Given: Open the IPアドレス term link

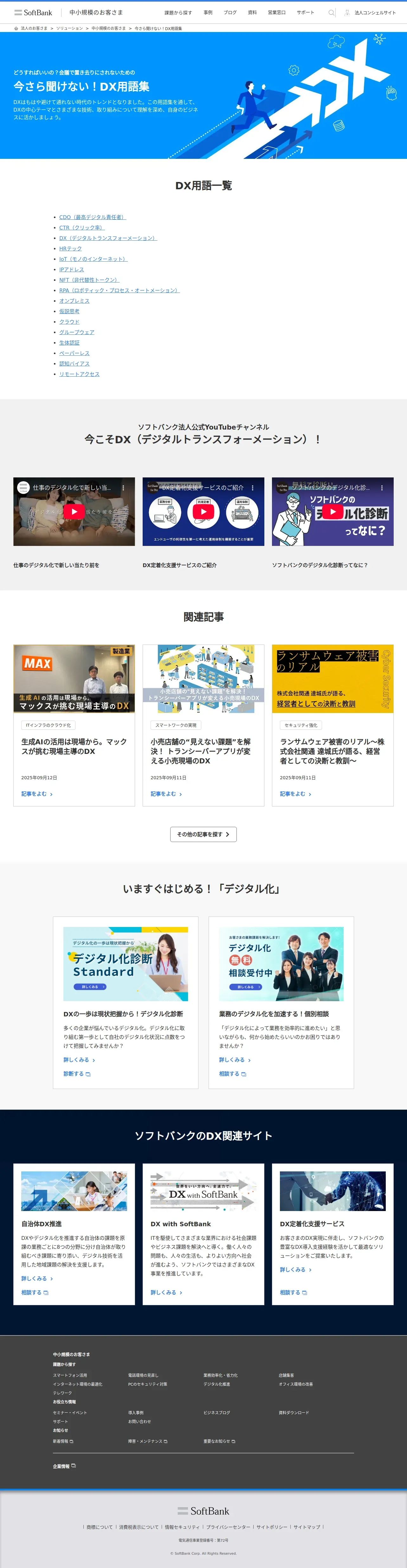Looking at the screenshot, I should (x=72, y=270).
